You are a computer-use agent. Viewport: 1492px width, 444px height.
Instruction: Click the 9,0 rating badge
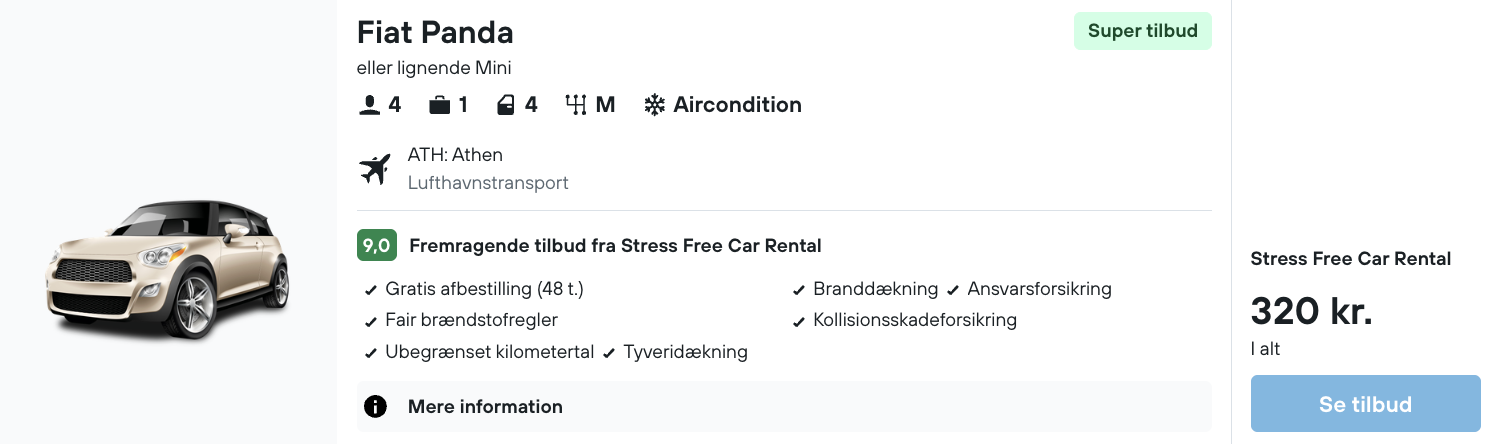coord(377,245)
